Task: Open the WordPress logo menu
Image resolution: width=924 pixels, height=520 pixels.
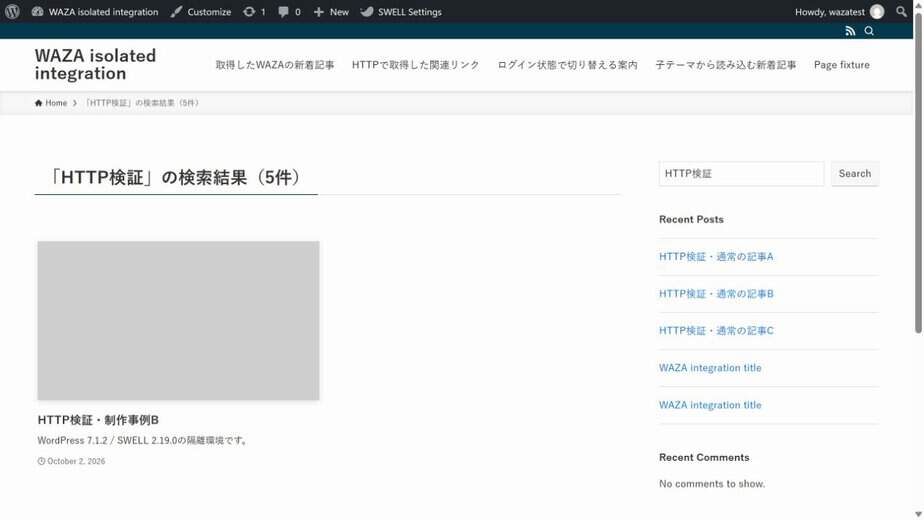Action: [12, 11]
